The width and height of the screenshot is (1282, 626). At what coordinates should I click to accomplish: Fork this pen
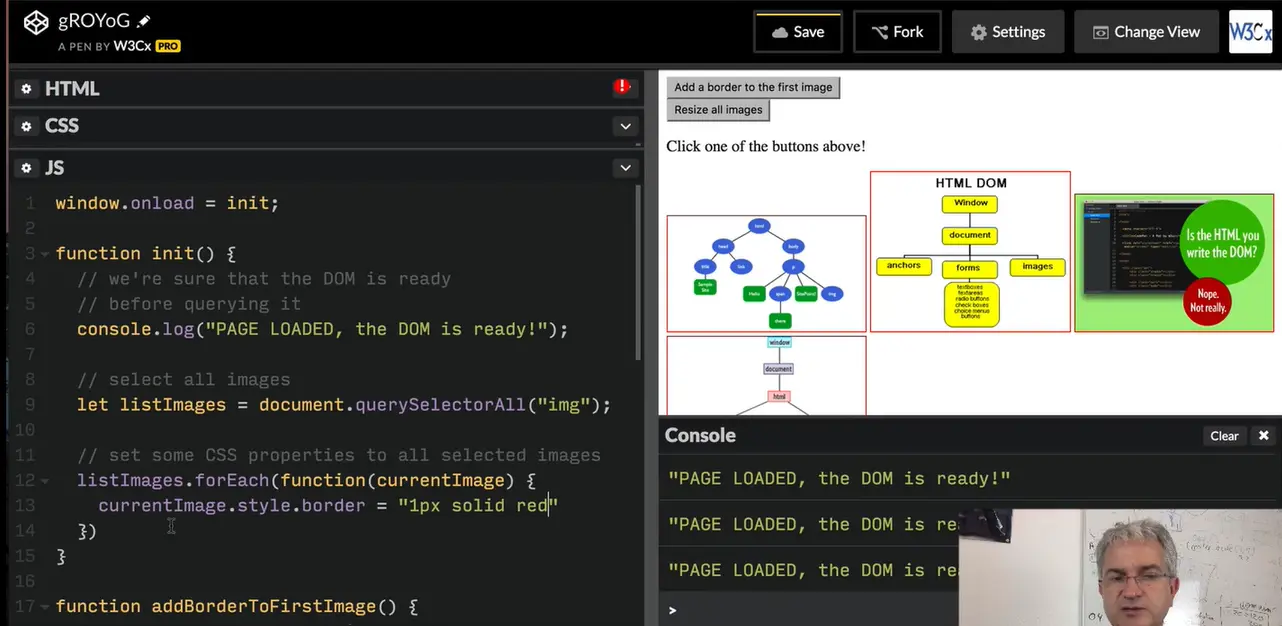tap(897, 32)
